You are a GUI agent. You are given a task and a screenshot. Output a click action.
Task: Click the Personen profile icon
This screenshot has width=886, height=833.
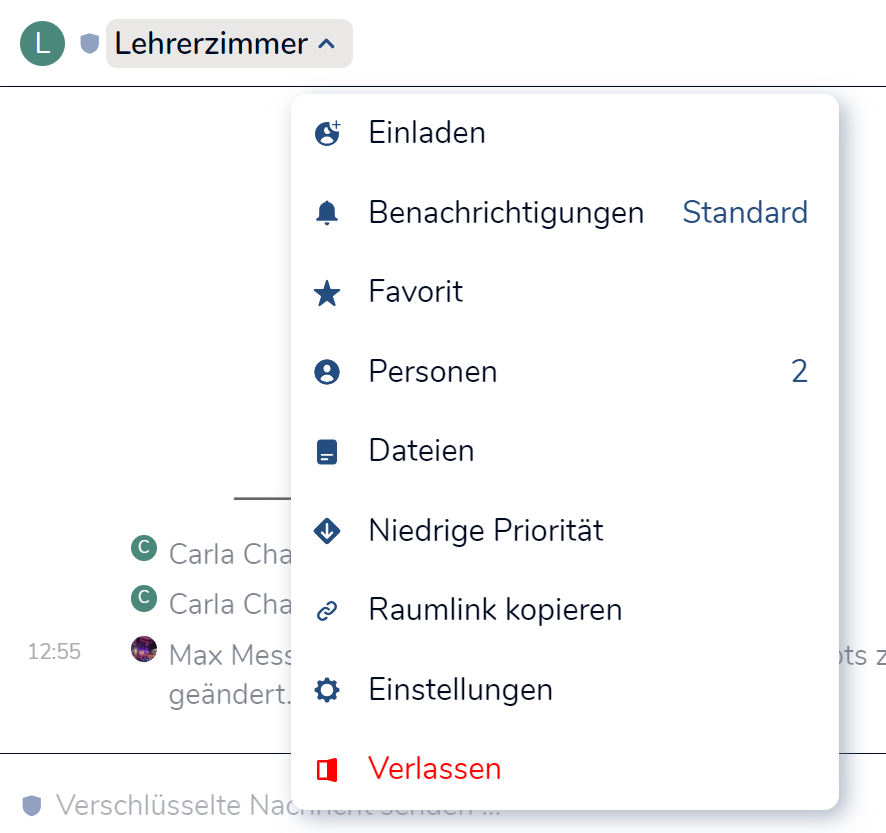pyautogui.click(x=327, y=372)
